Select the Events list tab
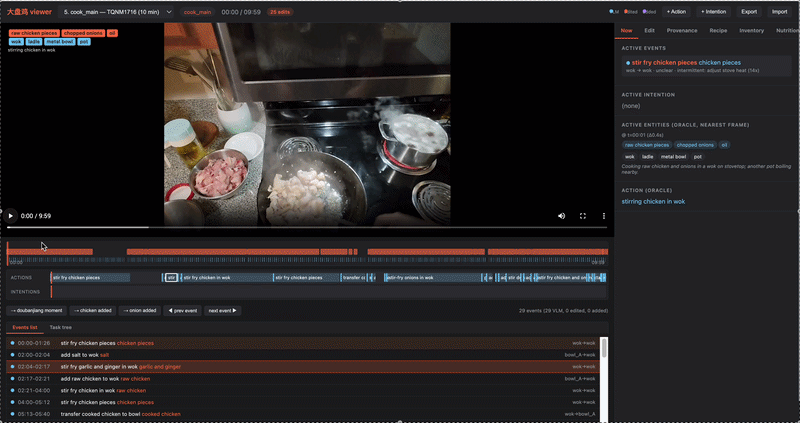Viewport: 800px width, 423px height. [x=24, y=328]
